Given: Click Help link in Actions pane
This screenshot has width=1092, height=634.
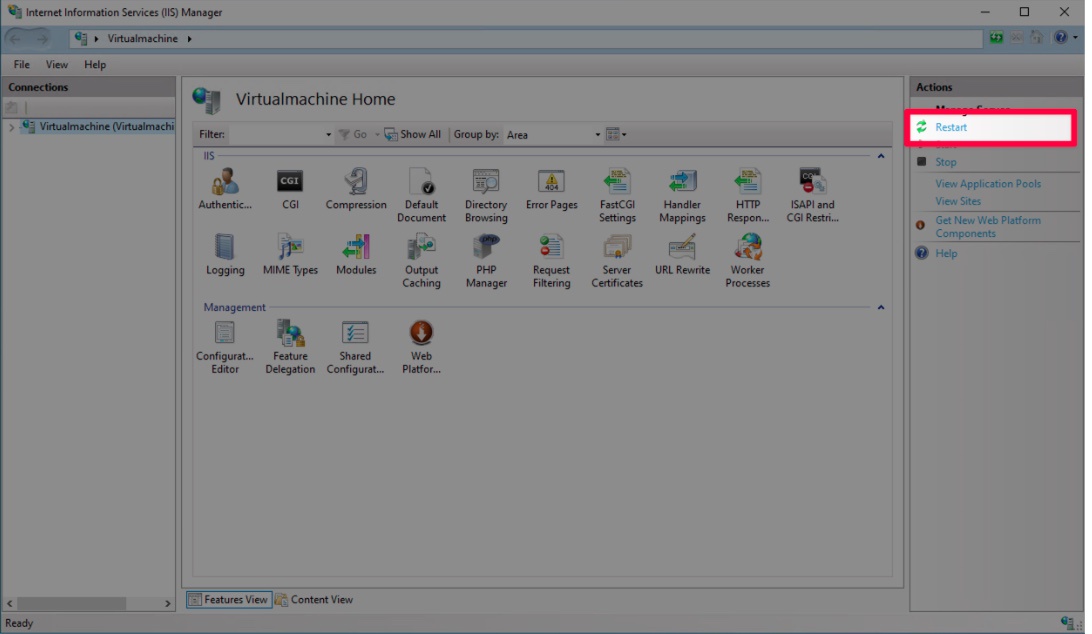Looking at the screenshot, I should pos(946,254).
